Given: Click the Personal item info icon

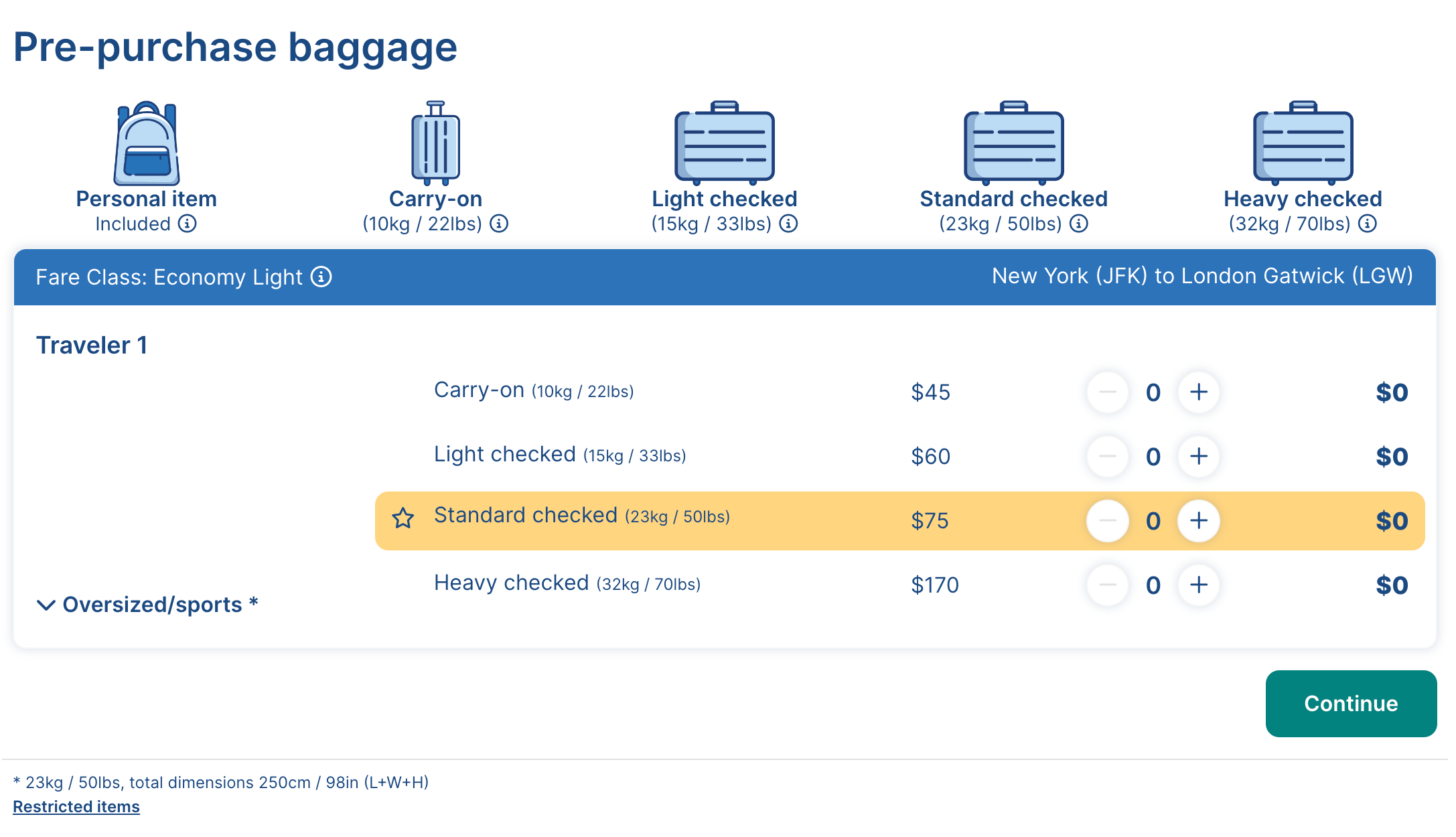Looking at the screenshot, I should [x=188, y=224].
